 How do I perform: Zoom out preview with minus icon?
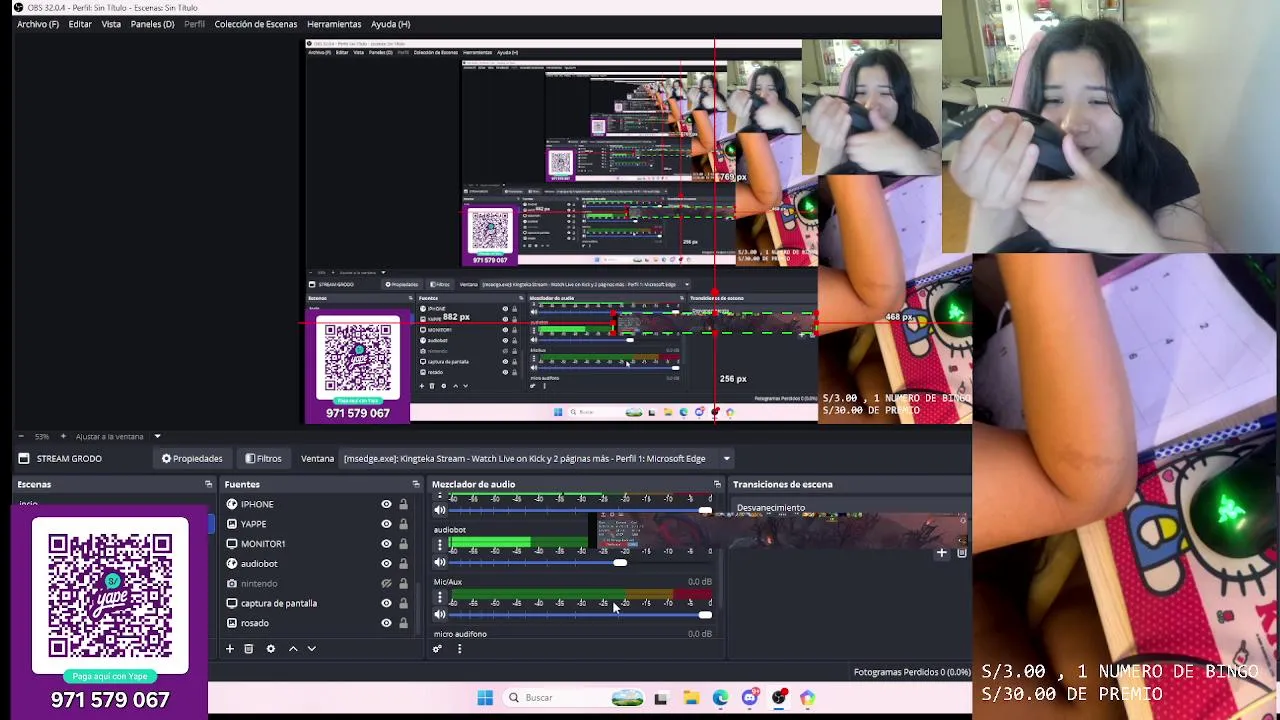click(x=22, y=436)
